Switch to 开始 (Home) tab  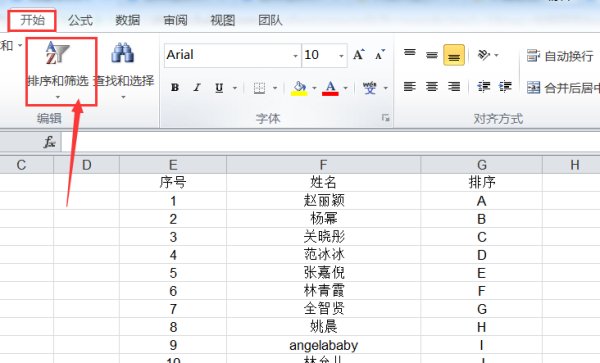click(33, 20)
